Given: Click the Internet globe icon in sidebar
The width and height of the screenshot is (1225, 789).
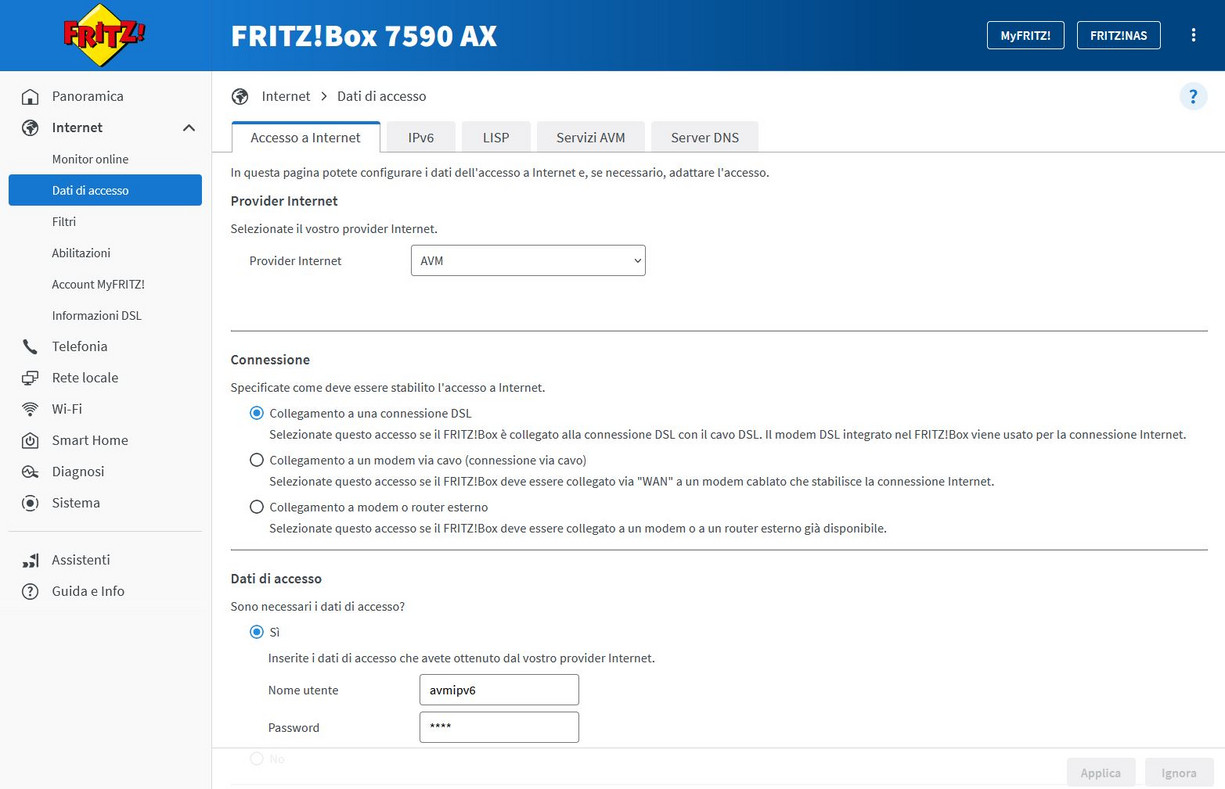Looking at the screenshot, I should click(31, 128).
